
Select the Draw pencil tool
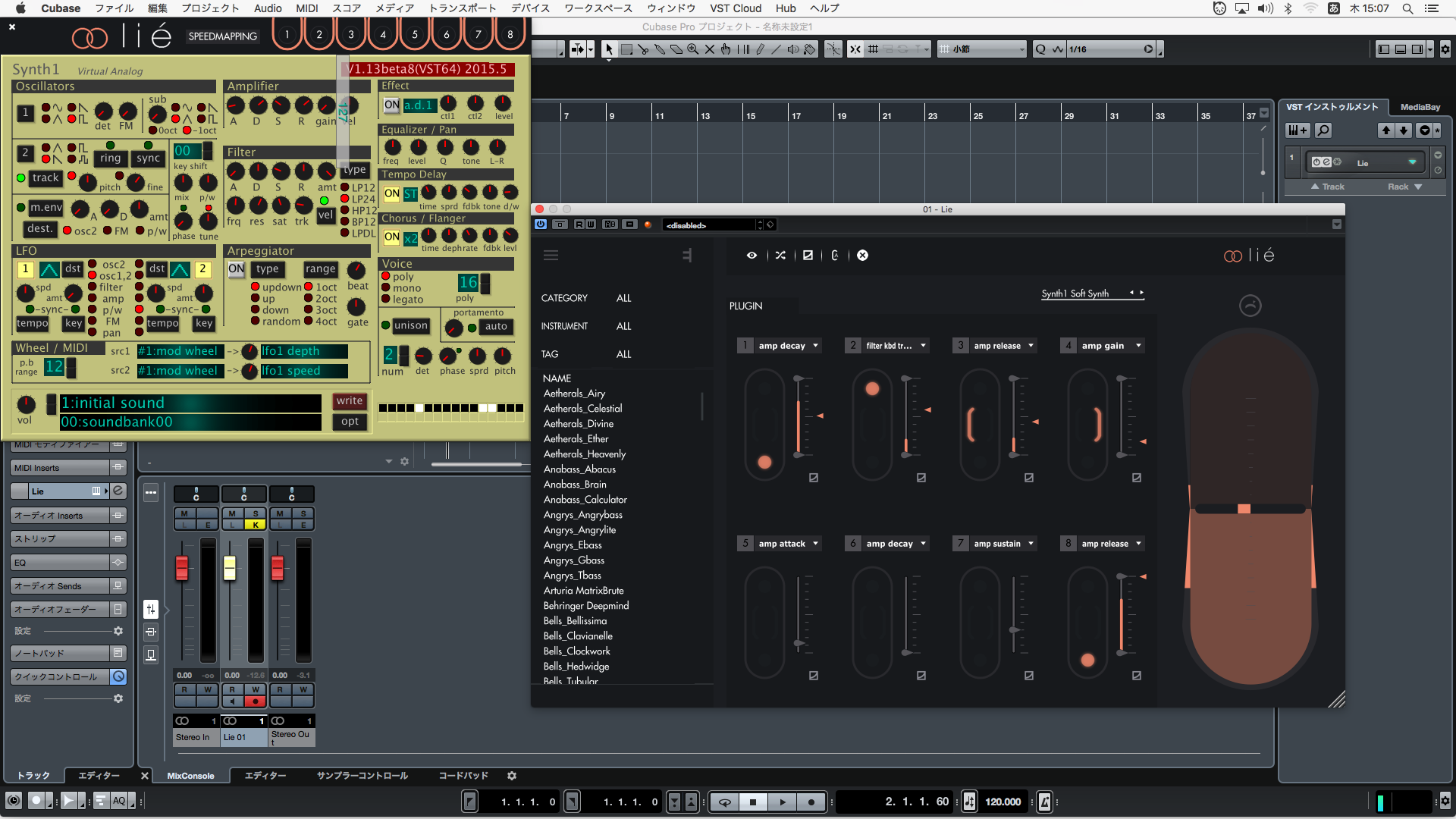(760, 49)
